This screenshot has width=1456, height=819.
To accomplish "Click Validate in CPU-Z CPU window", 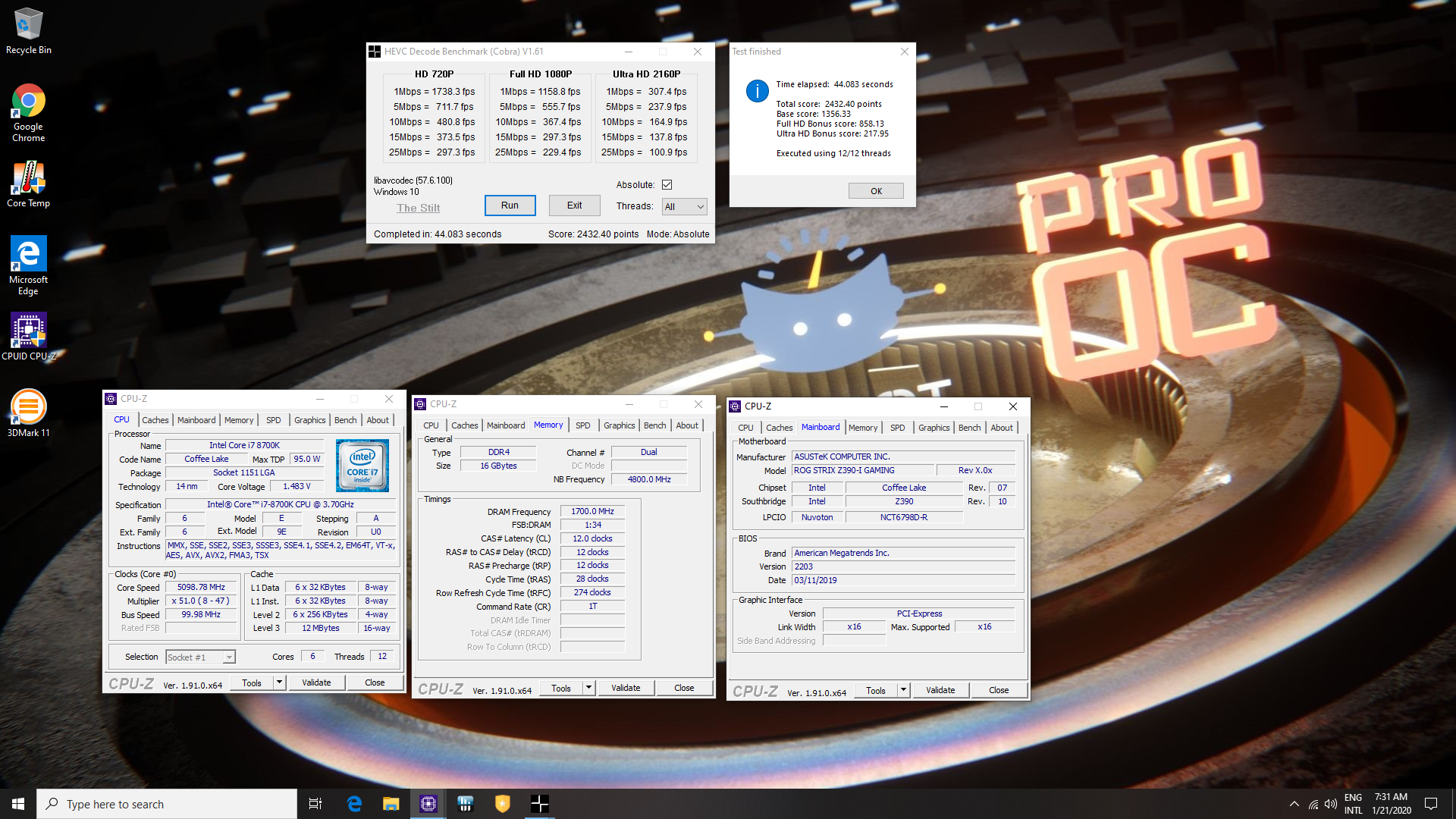I will (x=316, y=682).
